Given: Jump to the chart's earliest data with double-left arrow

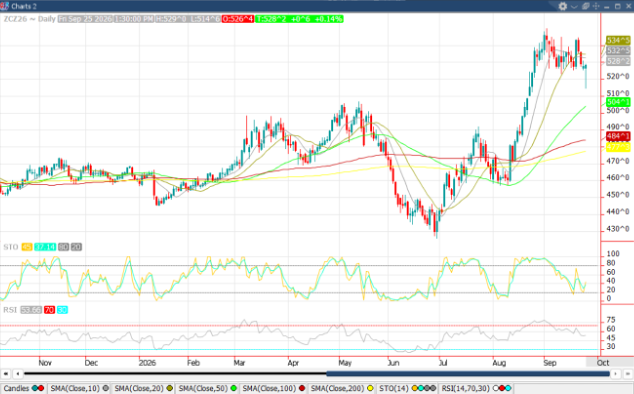Looking at the screenshot, I should point(6,374).
